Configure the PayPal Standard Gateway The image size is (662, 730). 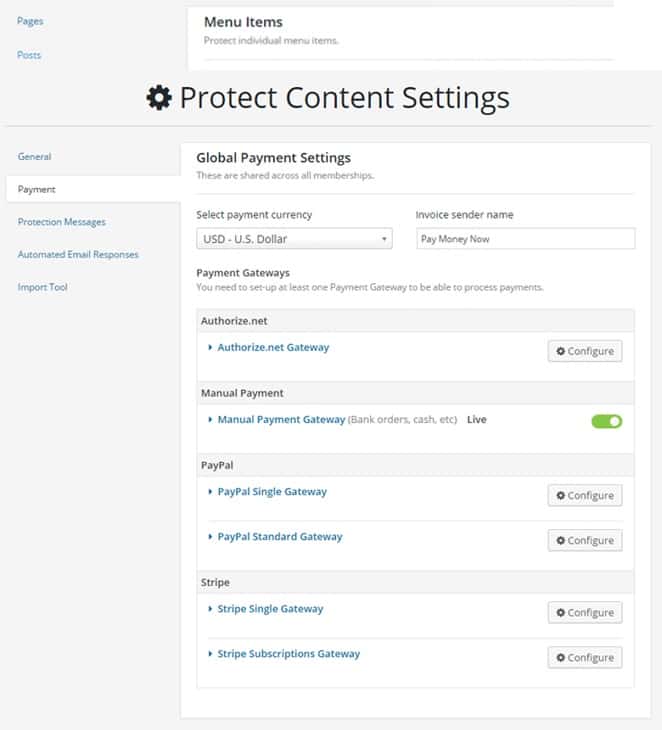pyautogui.click(x=585, y=541)
